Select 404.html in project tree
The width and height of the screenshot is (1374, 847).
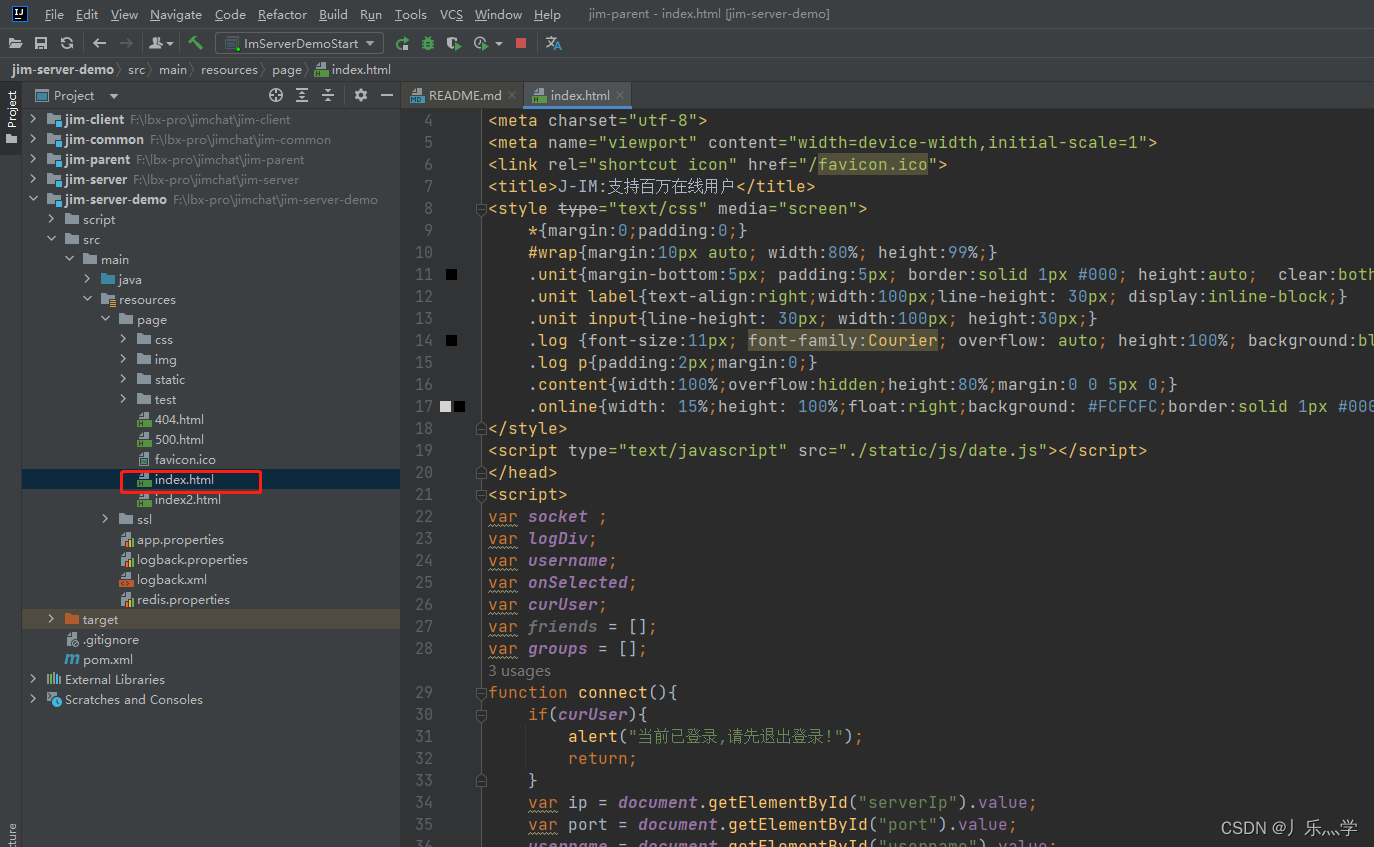tap(179, 419)
